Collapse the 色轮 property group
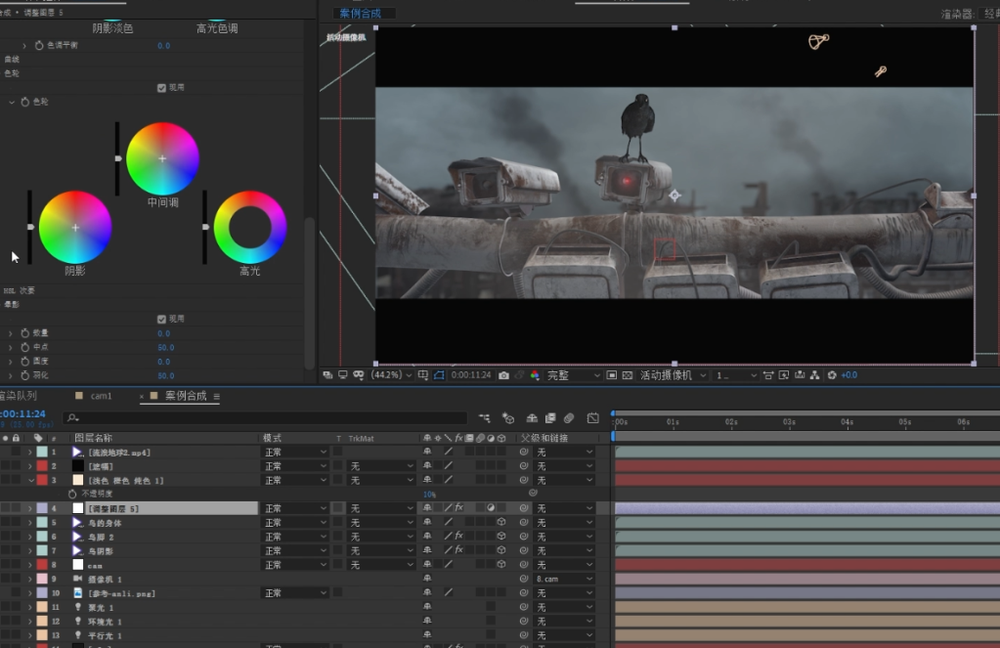1000x648 pixels. click(x=12, y=102)
